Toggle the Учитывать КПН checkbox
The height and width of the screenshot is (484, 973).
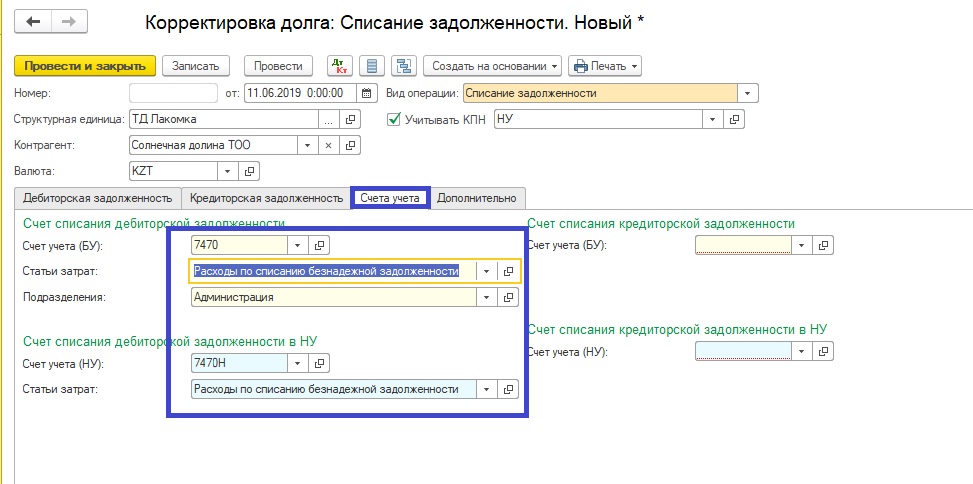(393, 119)
